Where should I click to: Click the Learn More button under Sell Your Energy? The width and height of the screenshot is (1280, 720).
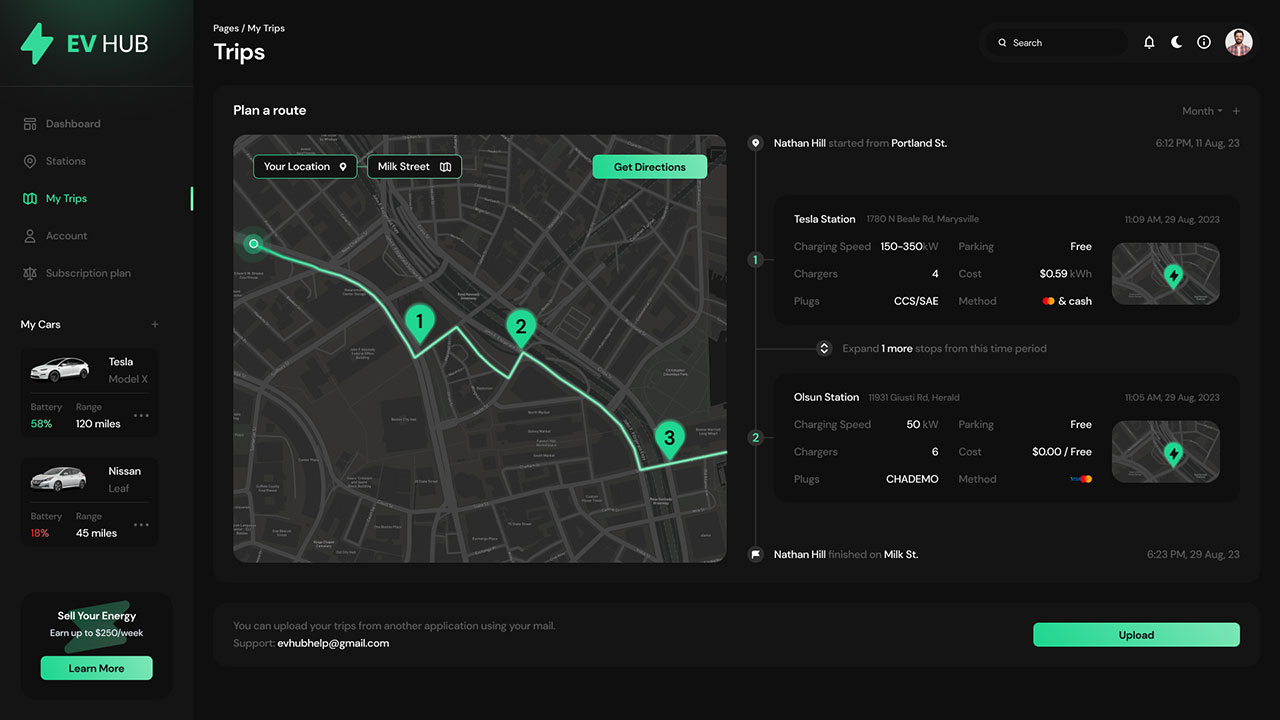pyautogui.click(x=96, y=668)
